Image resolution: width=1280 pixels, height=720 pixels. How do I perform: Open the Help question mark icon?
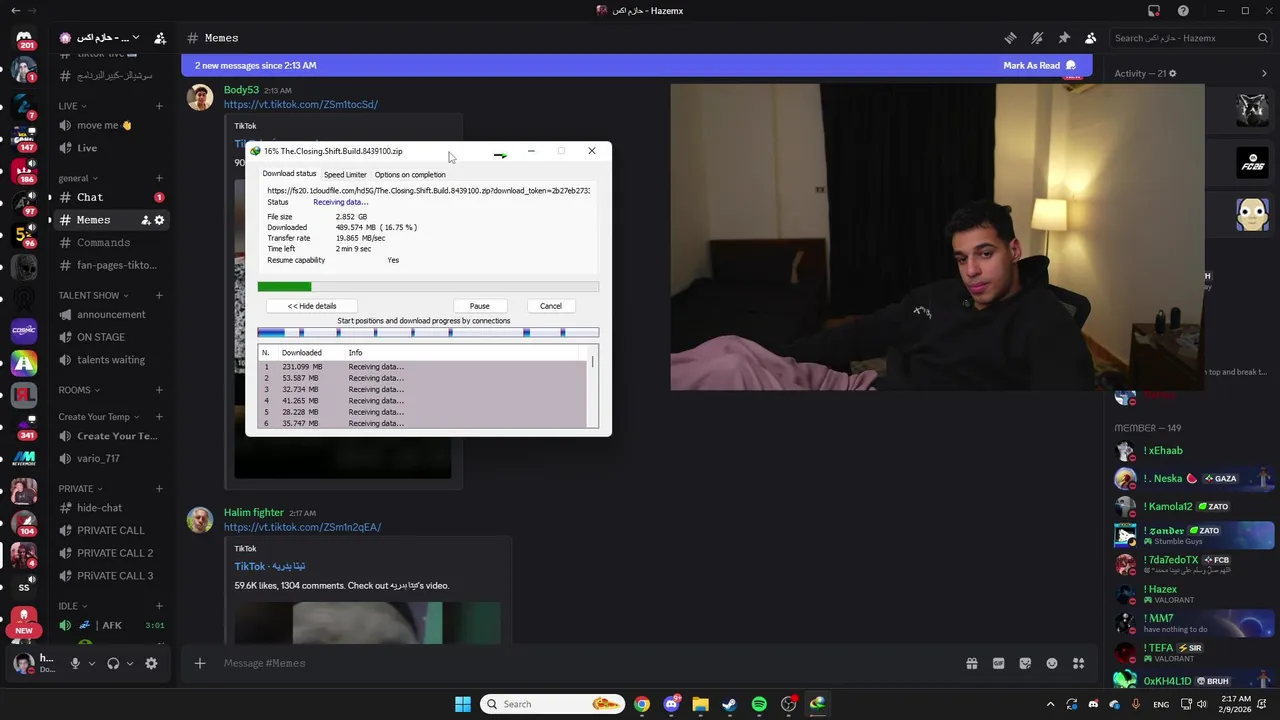click(1184, 11)
